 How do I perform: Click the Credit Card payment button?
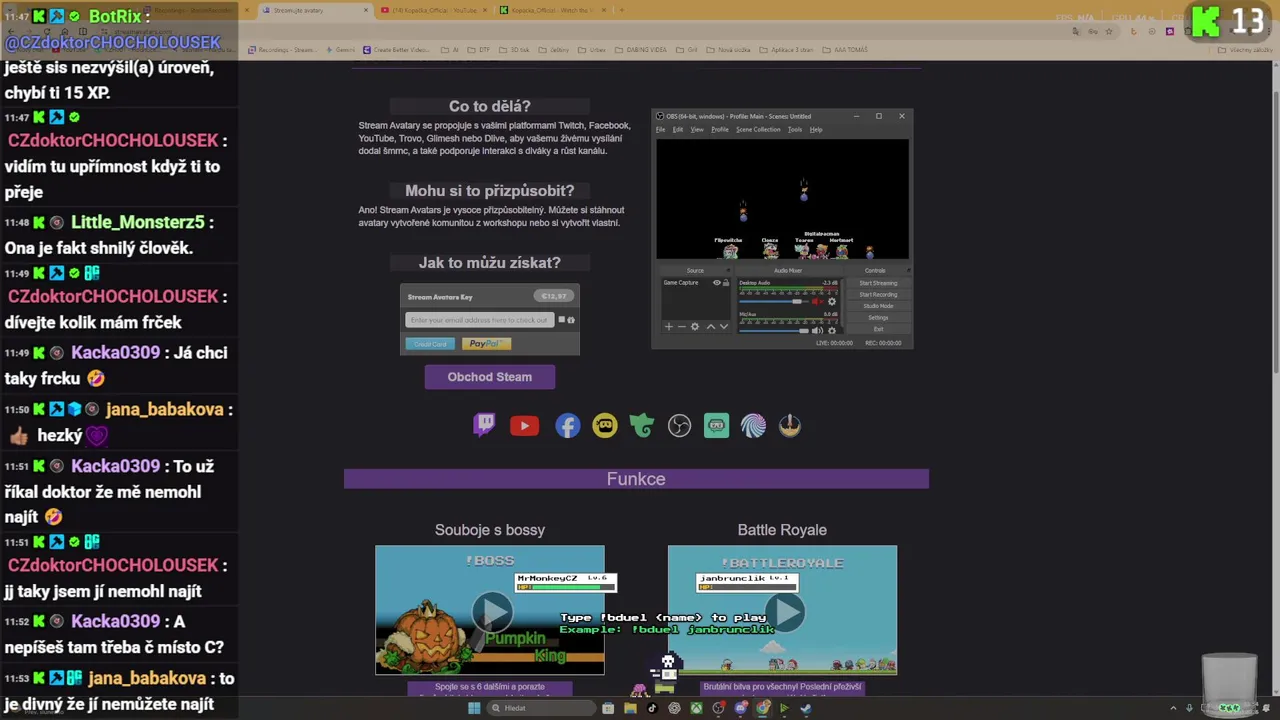(430, 343)
